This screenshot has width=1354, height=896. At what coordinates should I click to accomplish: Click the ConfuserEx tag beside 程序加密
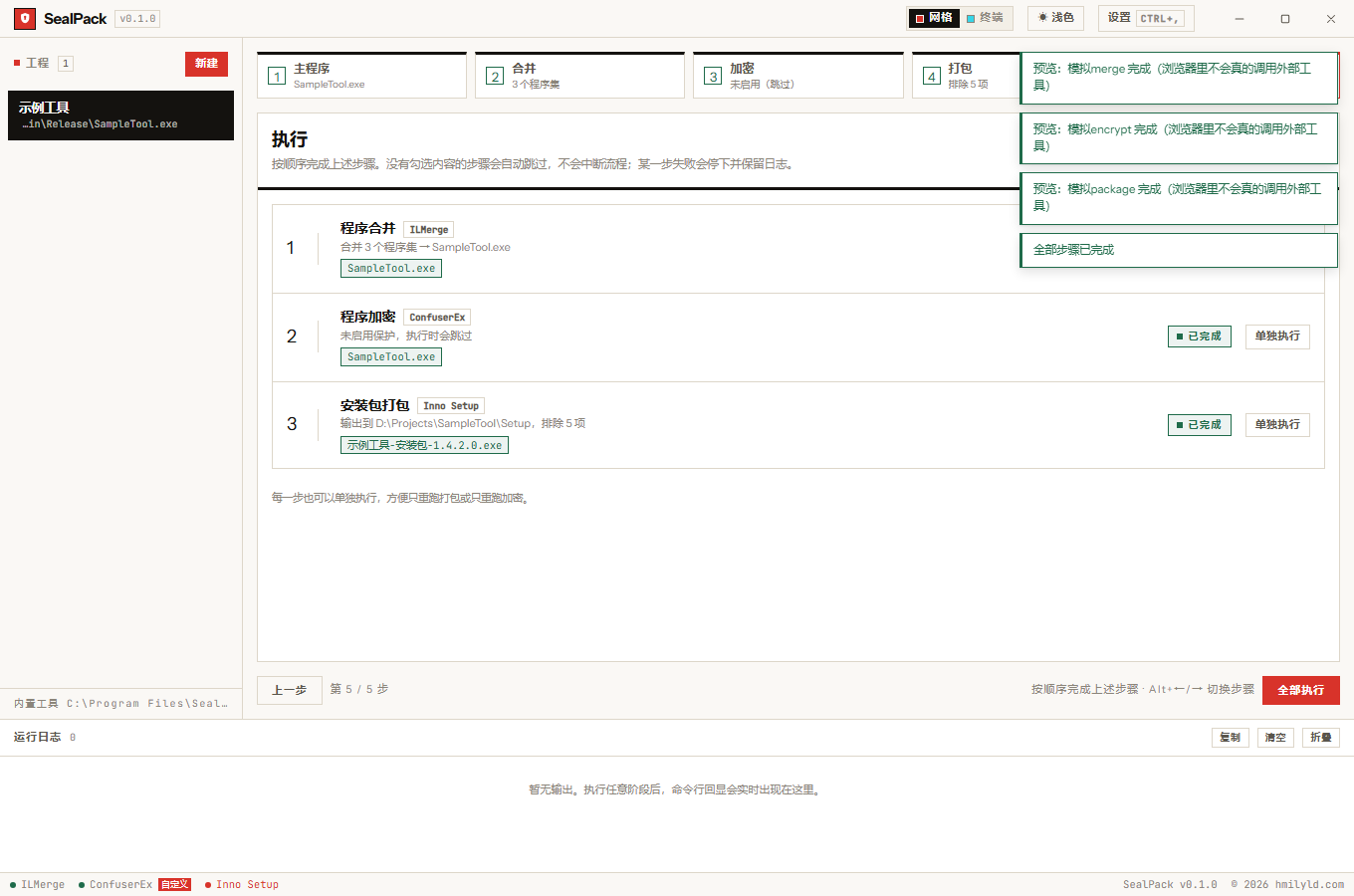(x=437, y=318)
